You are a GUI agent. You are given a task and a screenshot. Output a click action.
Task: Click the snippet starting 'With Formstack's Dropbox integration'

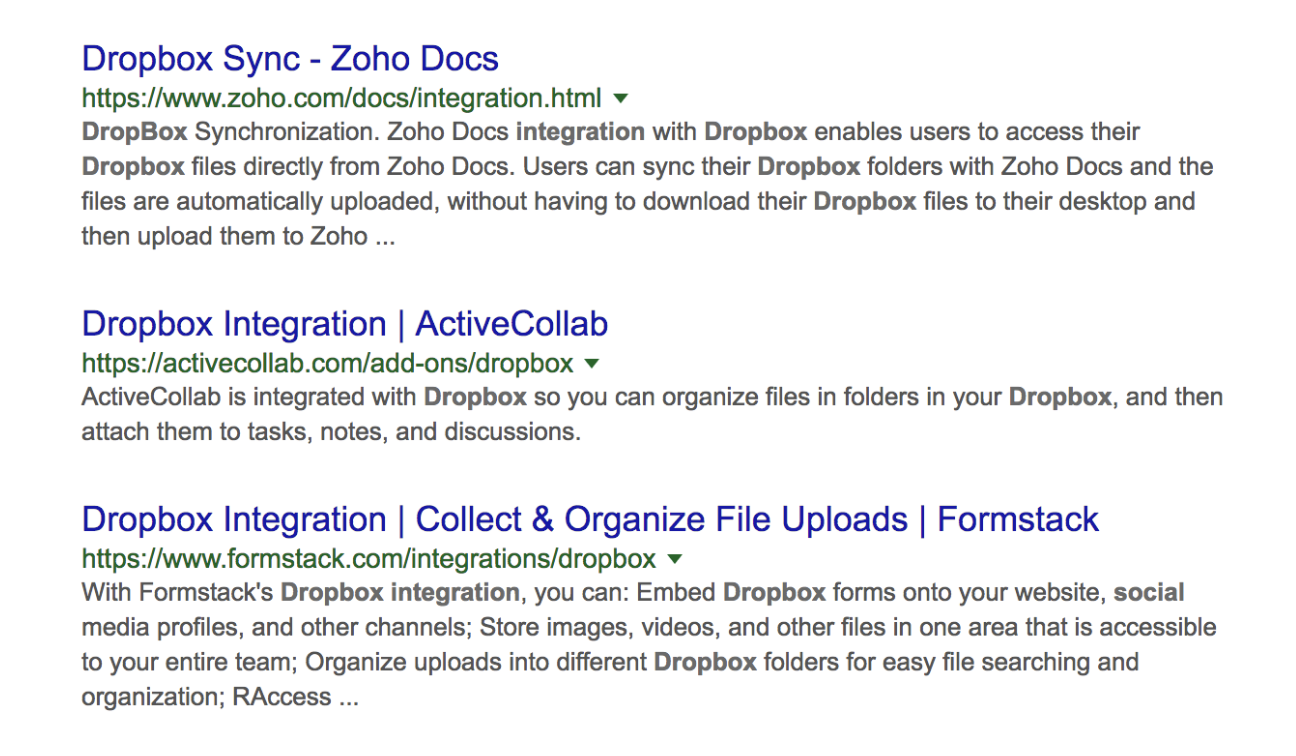pyautogui.click(x=649, y=645)
